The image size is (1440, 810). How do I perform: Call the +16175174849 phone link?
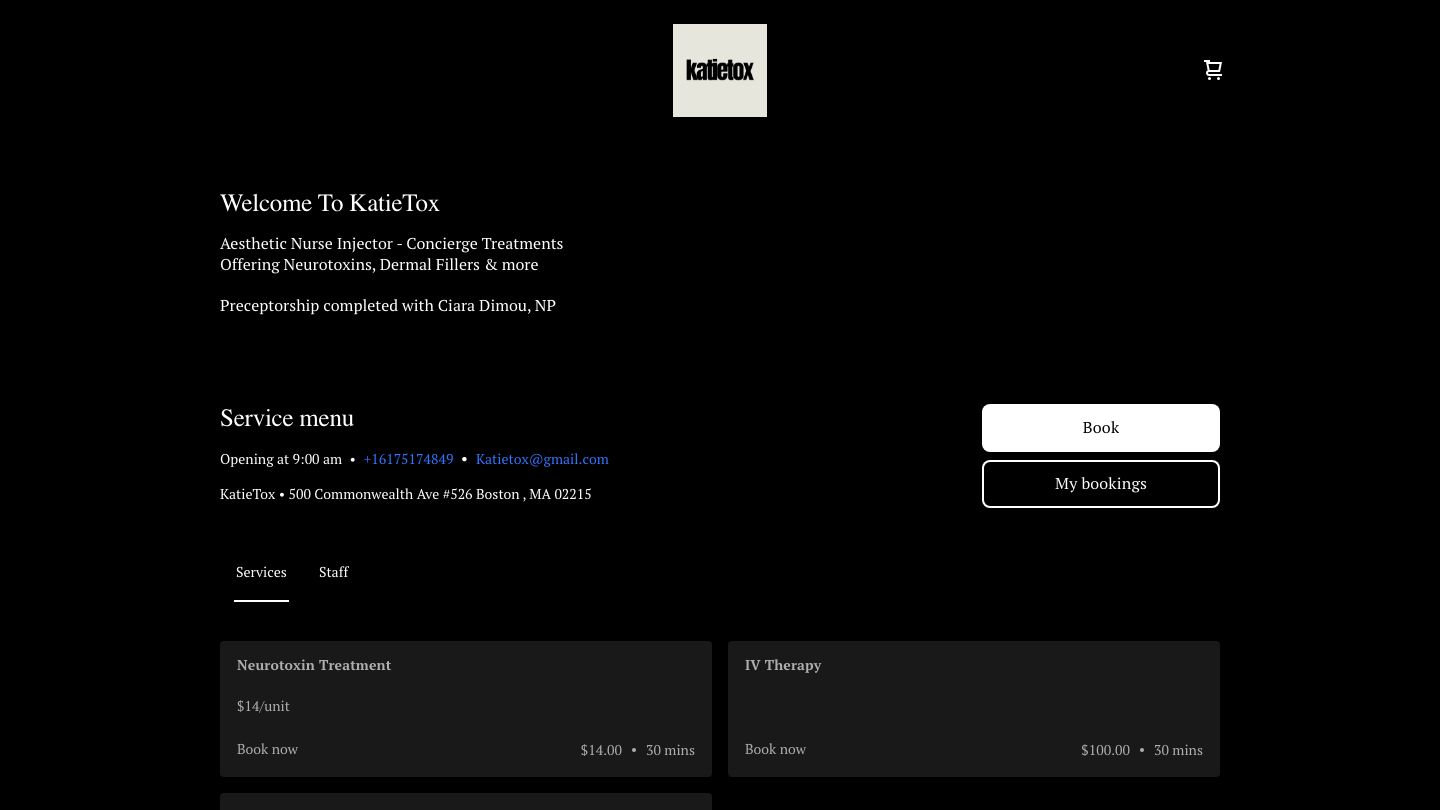(408, 459)
